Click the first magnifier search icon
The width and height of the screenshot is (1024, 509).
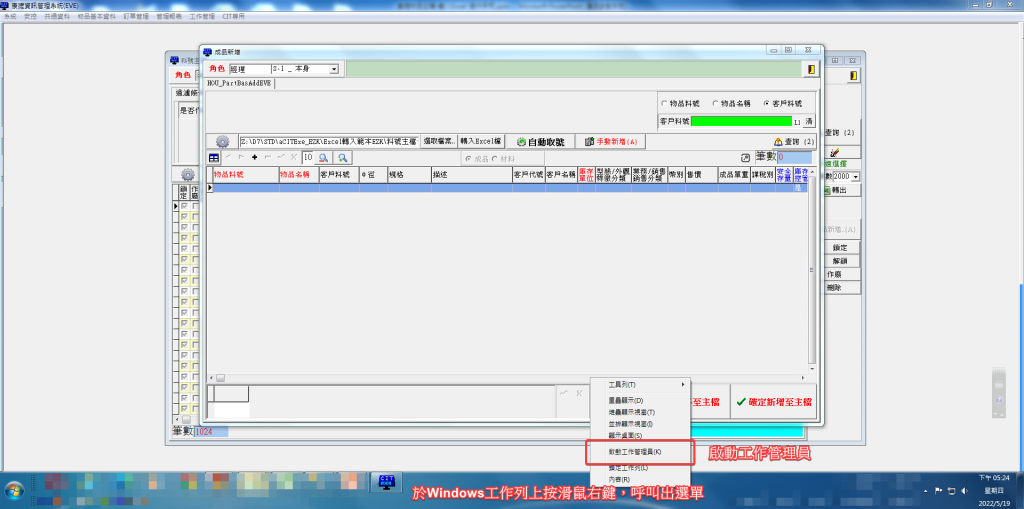[x=324, y=158]
